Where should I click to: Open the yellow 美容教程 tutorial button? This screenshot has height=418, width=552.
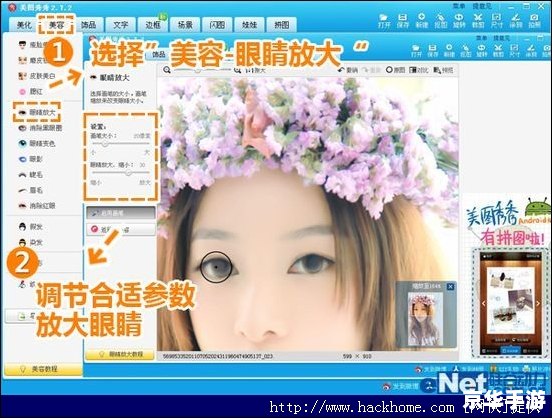[x=43, y=369]
